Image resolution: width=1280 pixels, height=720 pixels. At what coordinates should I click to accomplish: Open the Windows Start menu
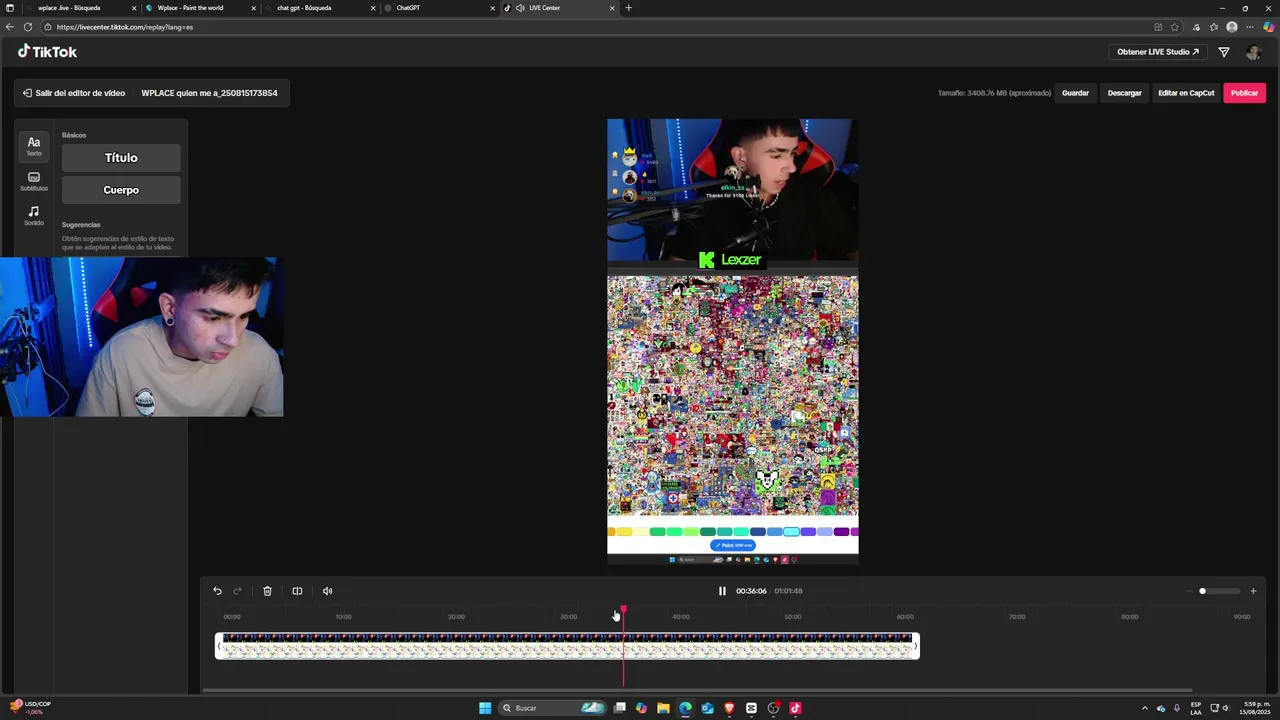tap(485, 708)
